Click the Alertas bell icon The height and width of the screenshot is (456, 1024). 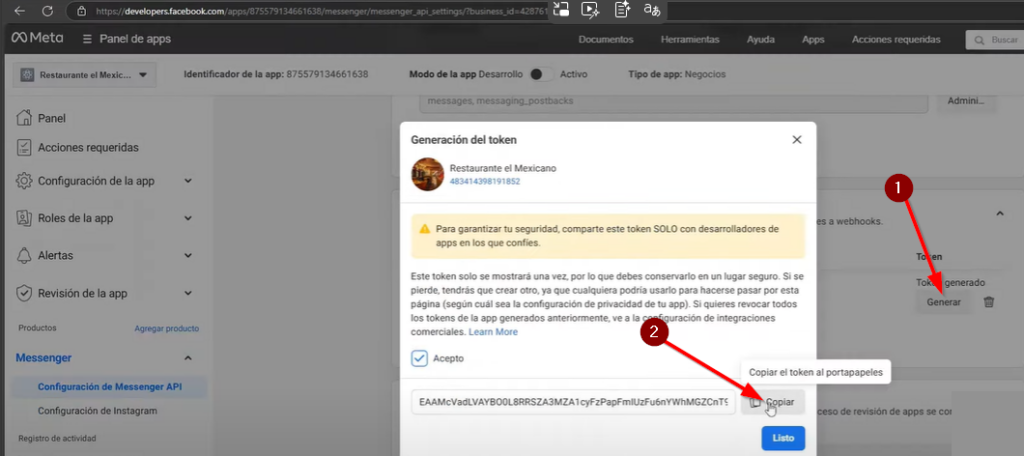pyautogui.click(x=24, y=255)
